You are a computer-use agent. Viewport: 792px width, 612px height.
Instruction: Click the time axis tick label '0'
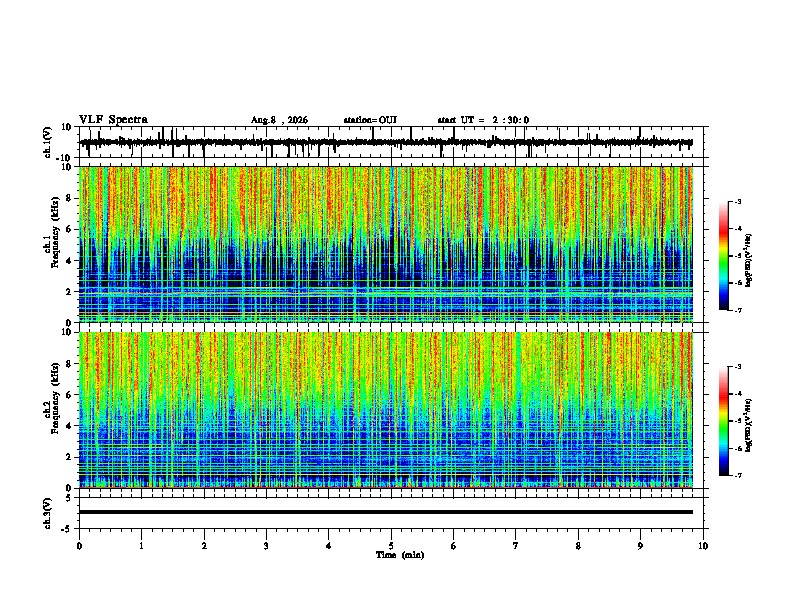pos(79,546)
